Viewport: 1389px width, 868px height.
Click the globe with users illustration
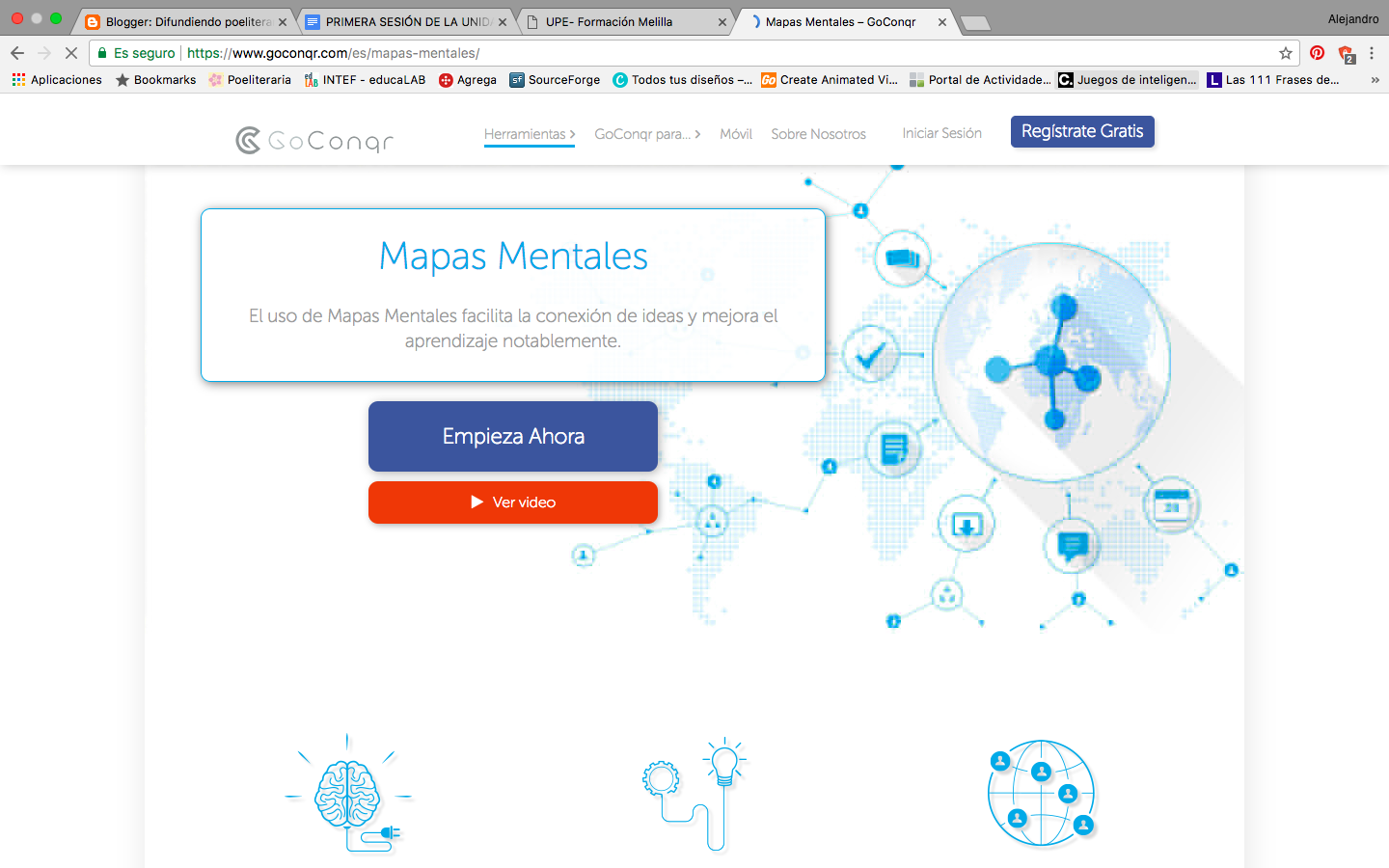1042,793
